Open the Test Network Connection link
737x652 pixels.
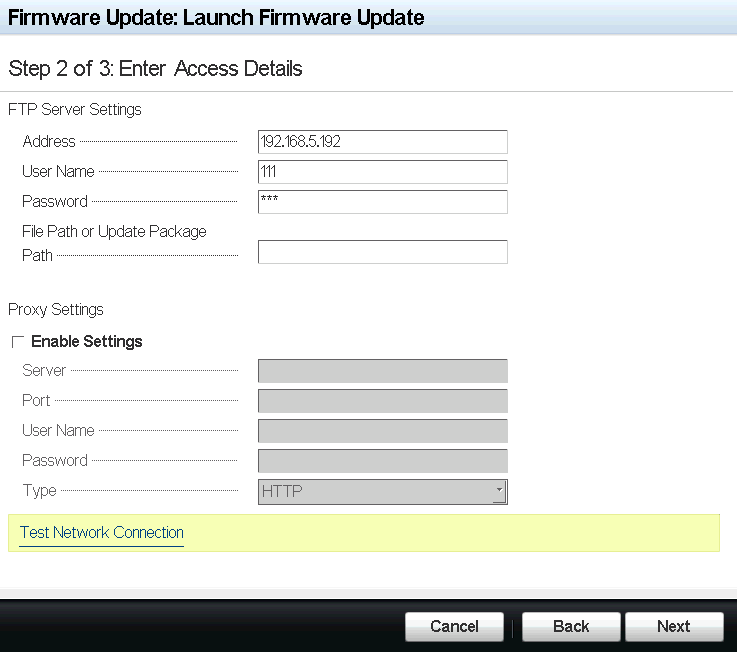[102, 533]
